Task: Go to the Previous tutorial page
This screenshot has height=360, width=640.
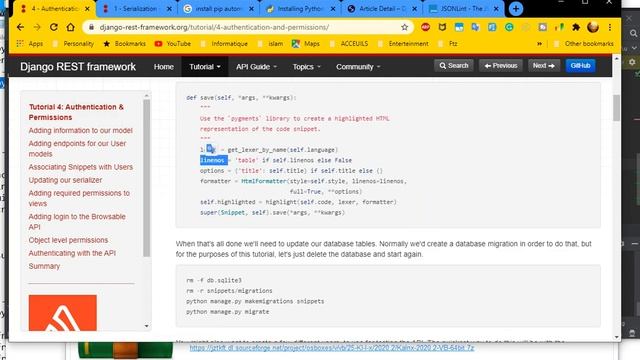Action: (x=500, y=66)
